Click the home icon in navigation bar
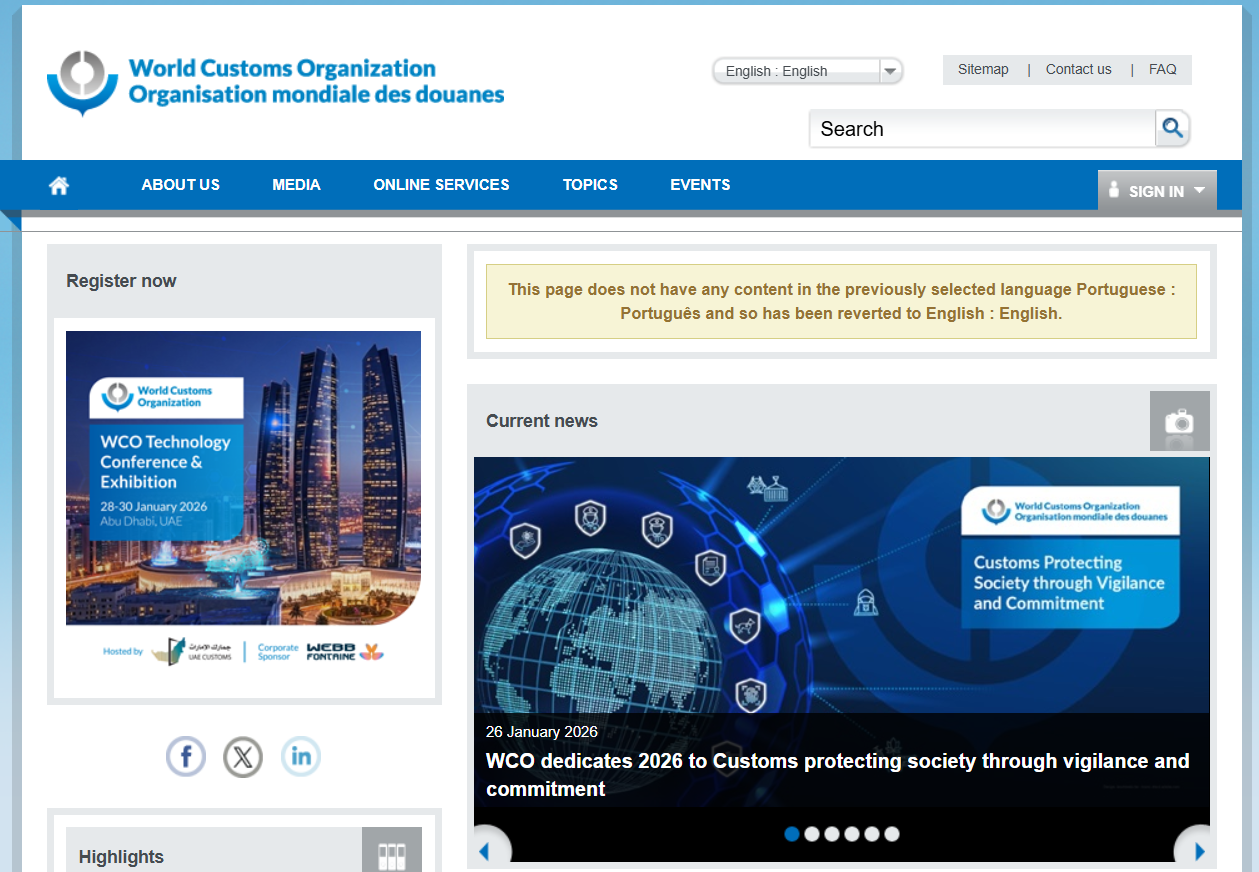Screen dimensions: 1259x872 59,185
